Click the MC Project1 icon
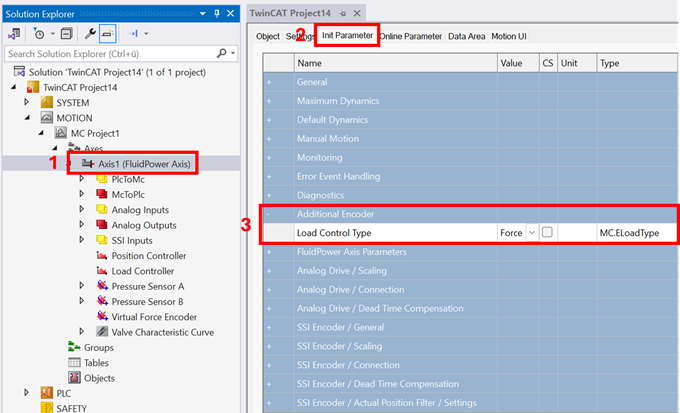Image resolution: width=680 pixels, height=413 pixels. click(61, 133)
